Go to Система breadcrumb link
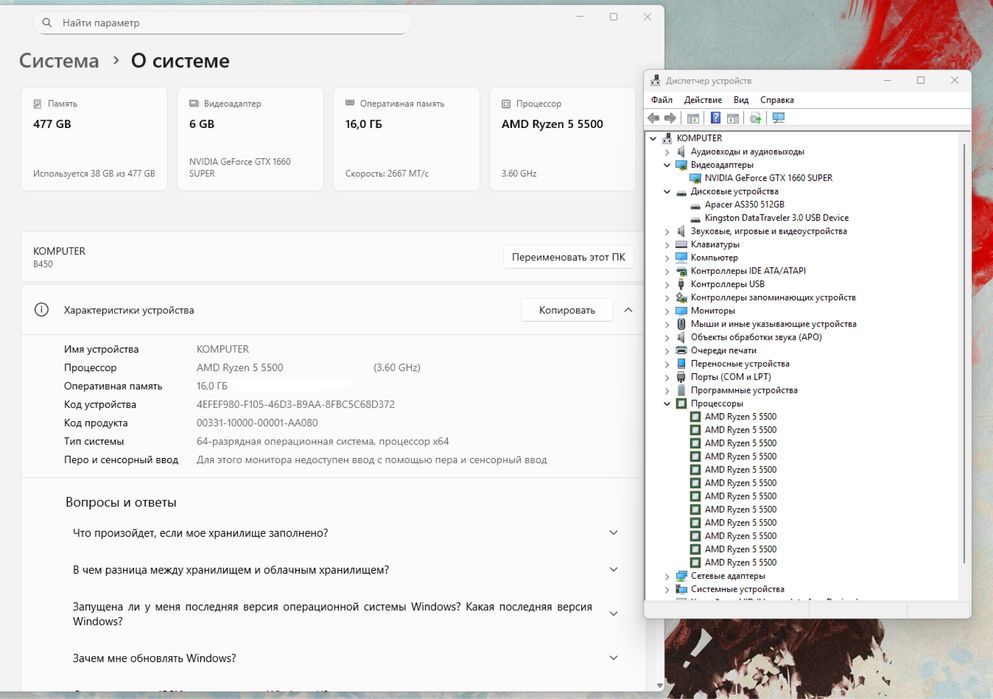Viewport: 993px width, 699px height. (59, 61)
